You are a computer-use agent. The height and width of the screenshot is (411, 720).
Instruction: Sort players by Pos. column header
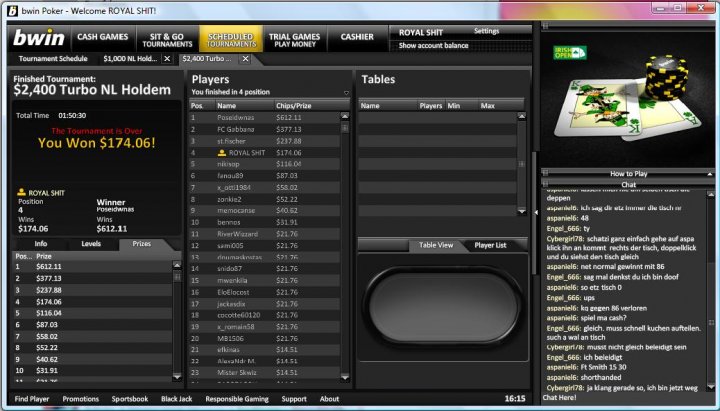[x=202, y=106]
